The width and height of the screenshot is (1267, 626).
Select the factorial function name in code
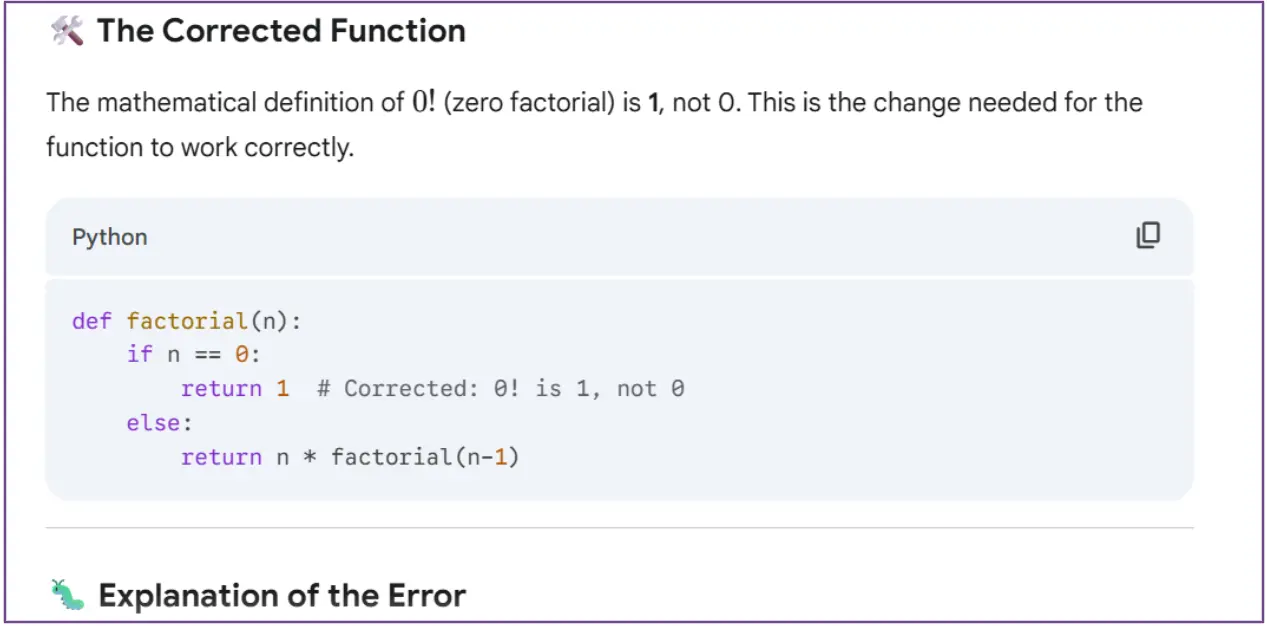186,321
